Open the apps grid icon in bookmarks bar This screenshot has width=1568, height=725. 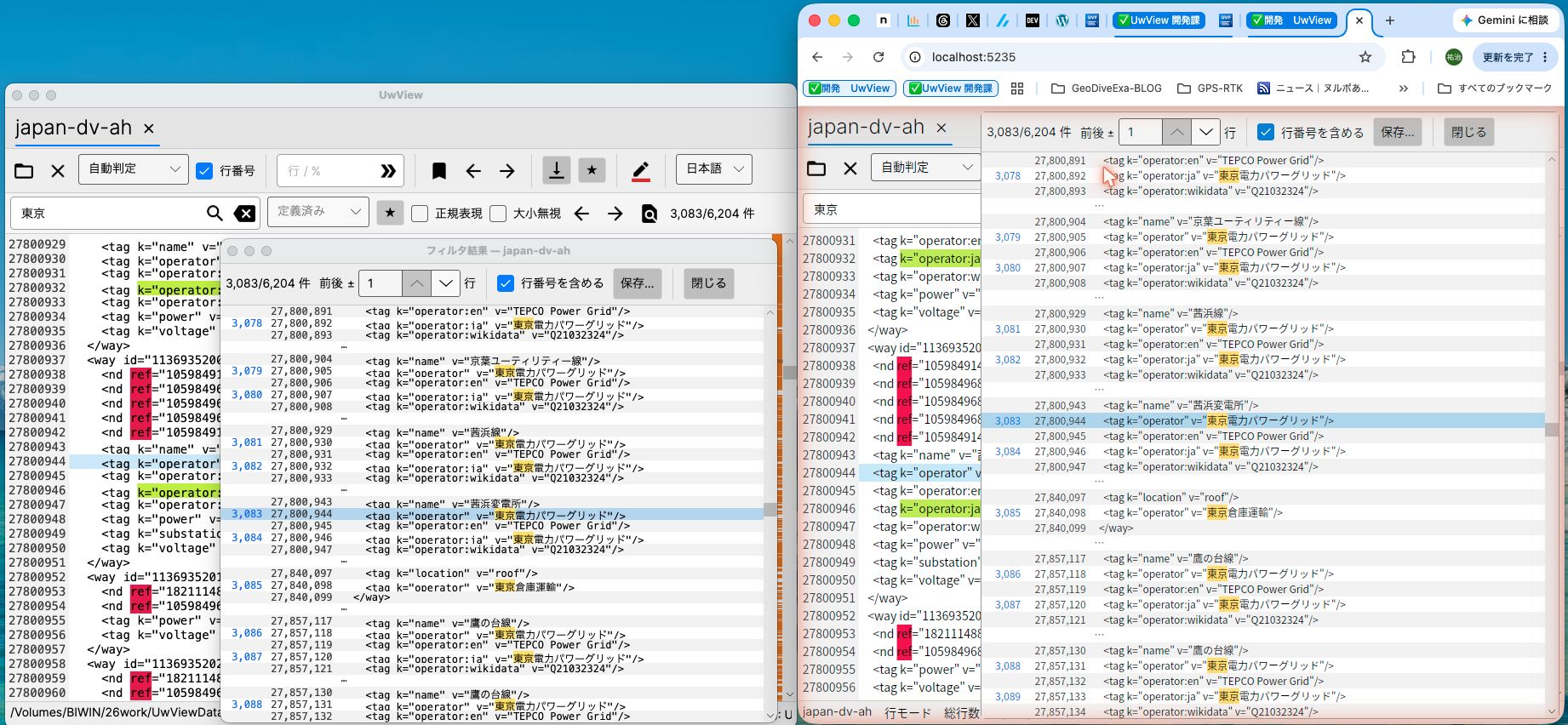coord(1017,88)
